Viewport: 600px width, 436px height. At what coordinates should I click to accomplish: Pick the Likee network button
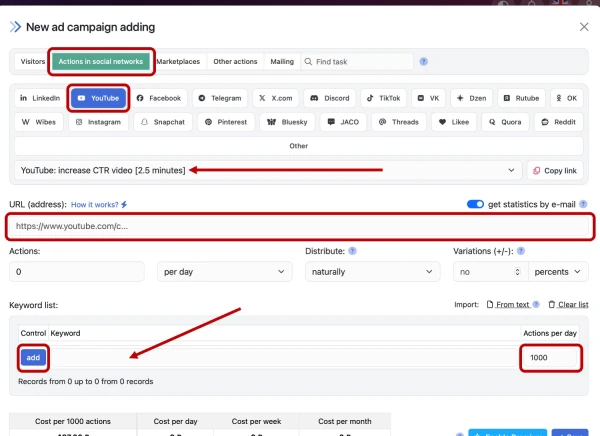pyautogui.click(x=454, y=122)
